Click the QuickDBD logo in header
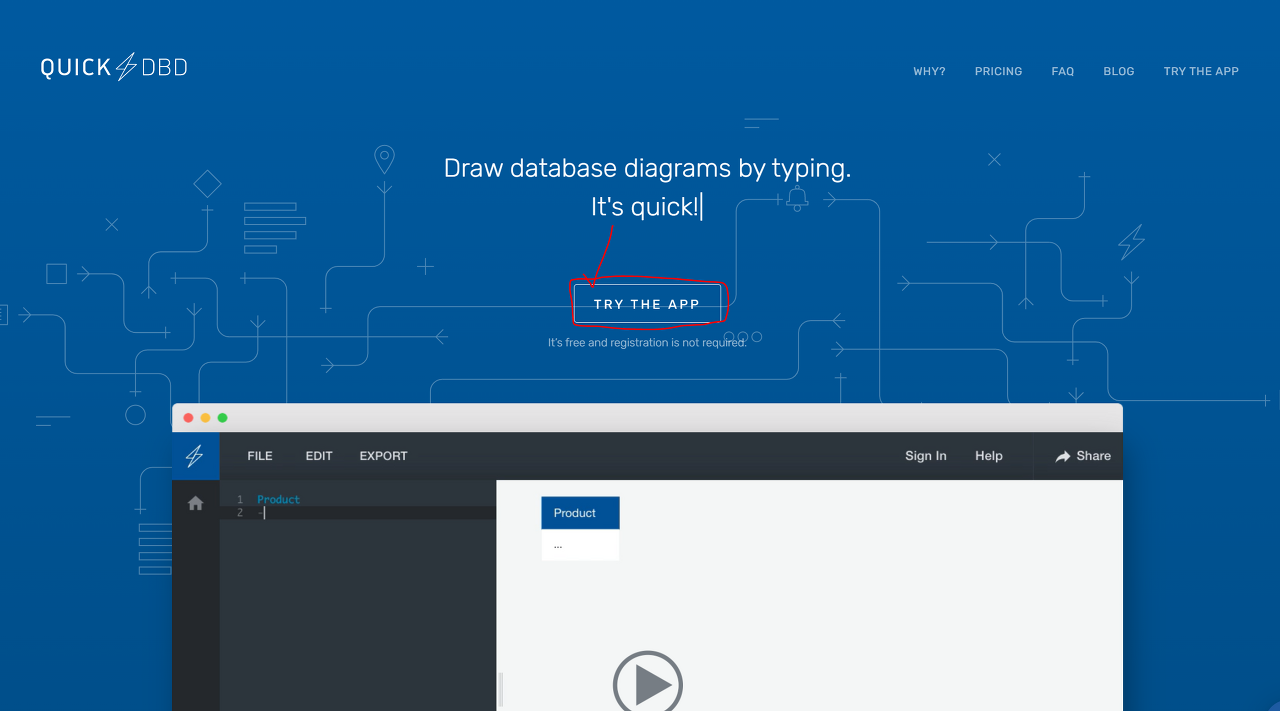This screenshot has height=711, width=1280. click(x=114, y=67)
